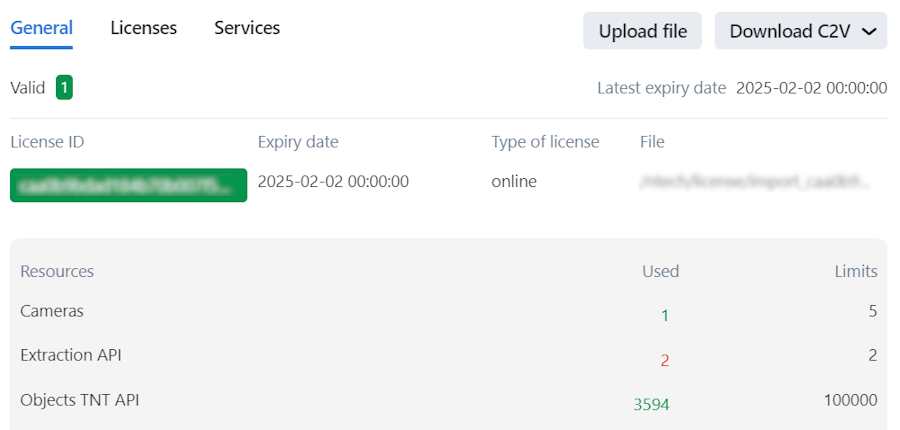
Task: Click the Objects TNT API used value 3594
Action: click(x=651, y=405)
